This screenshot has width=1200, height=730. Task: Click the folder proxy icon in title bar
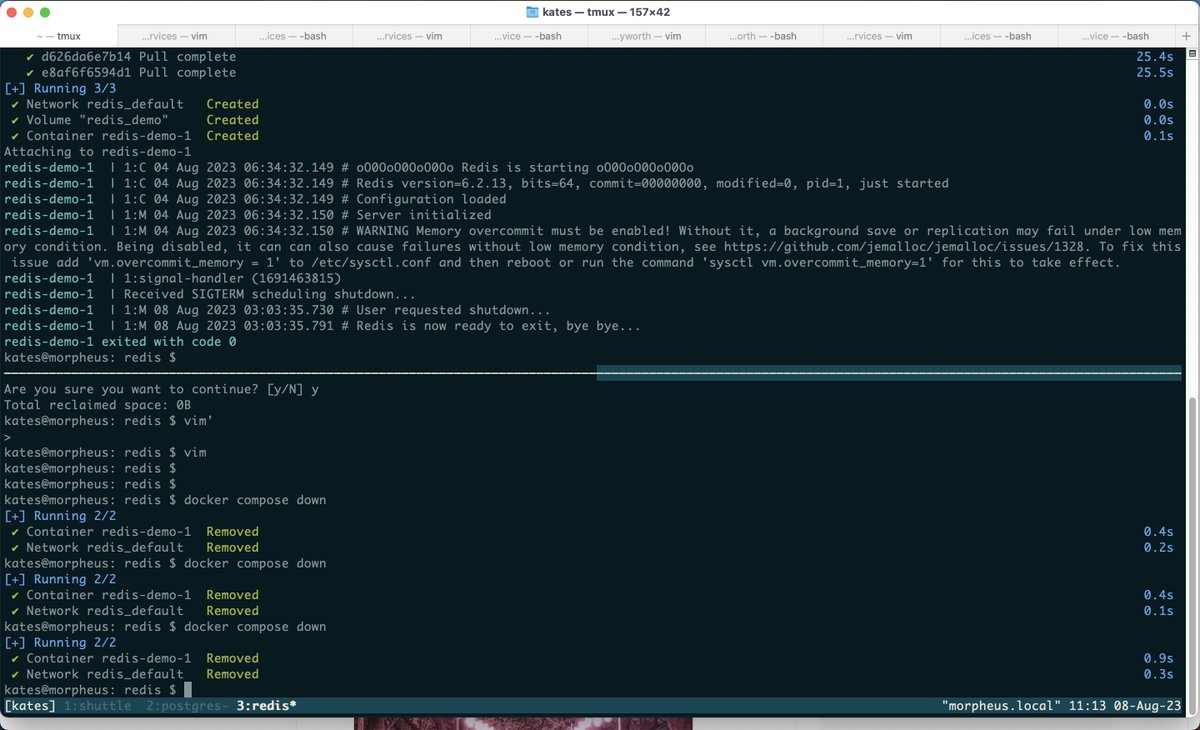click(533, 11)
